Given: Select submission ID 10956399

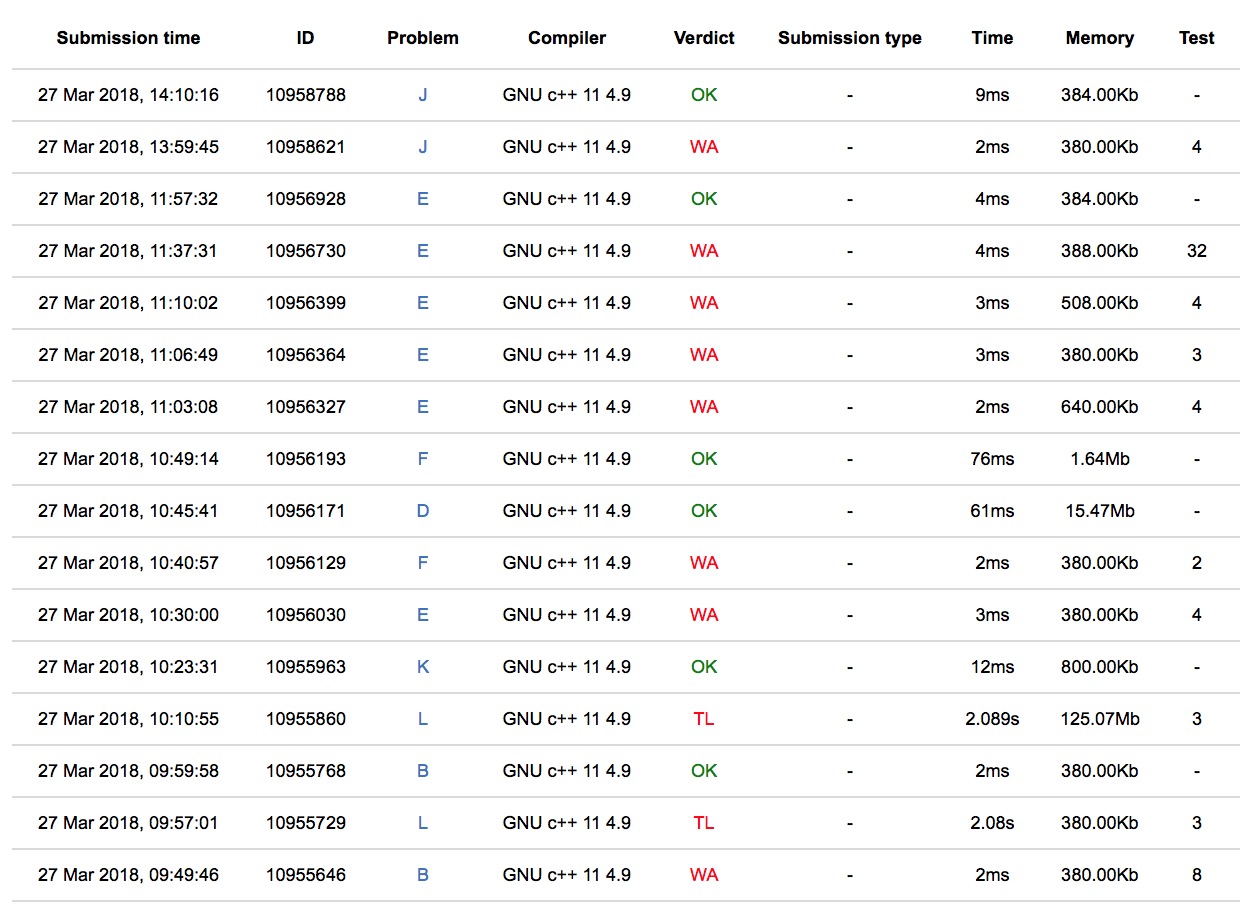Looking at the screenshot, I should click(306, 303).
